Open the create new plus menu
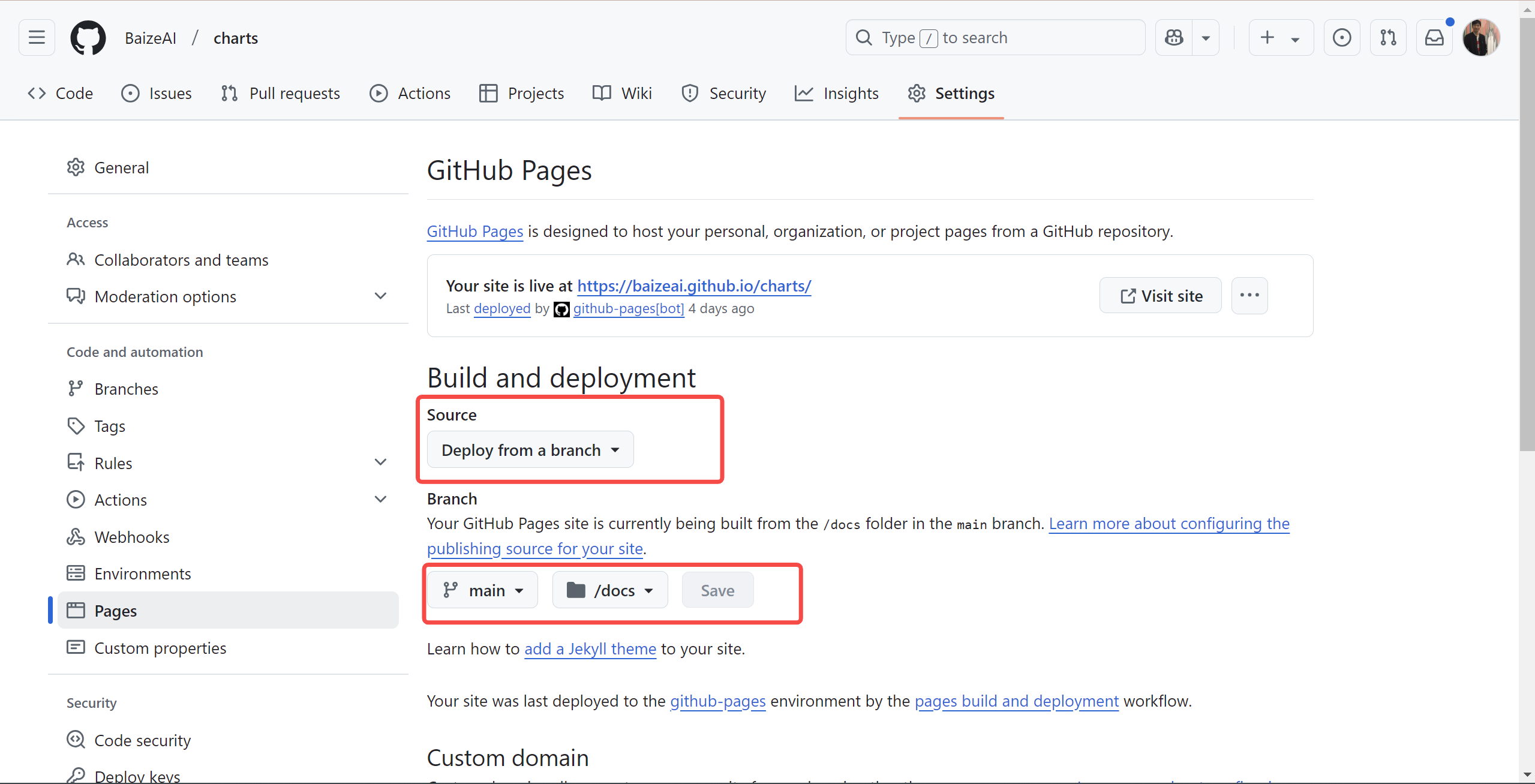Screen dimensions: 1535x784 (1281, 38)
